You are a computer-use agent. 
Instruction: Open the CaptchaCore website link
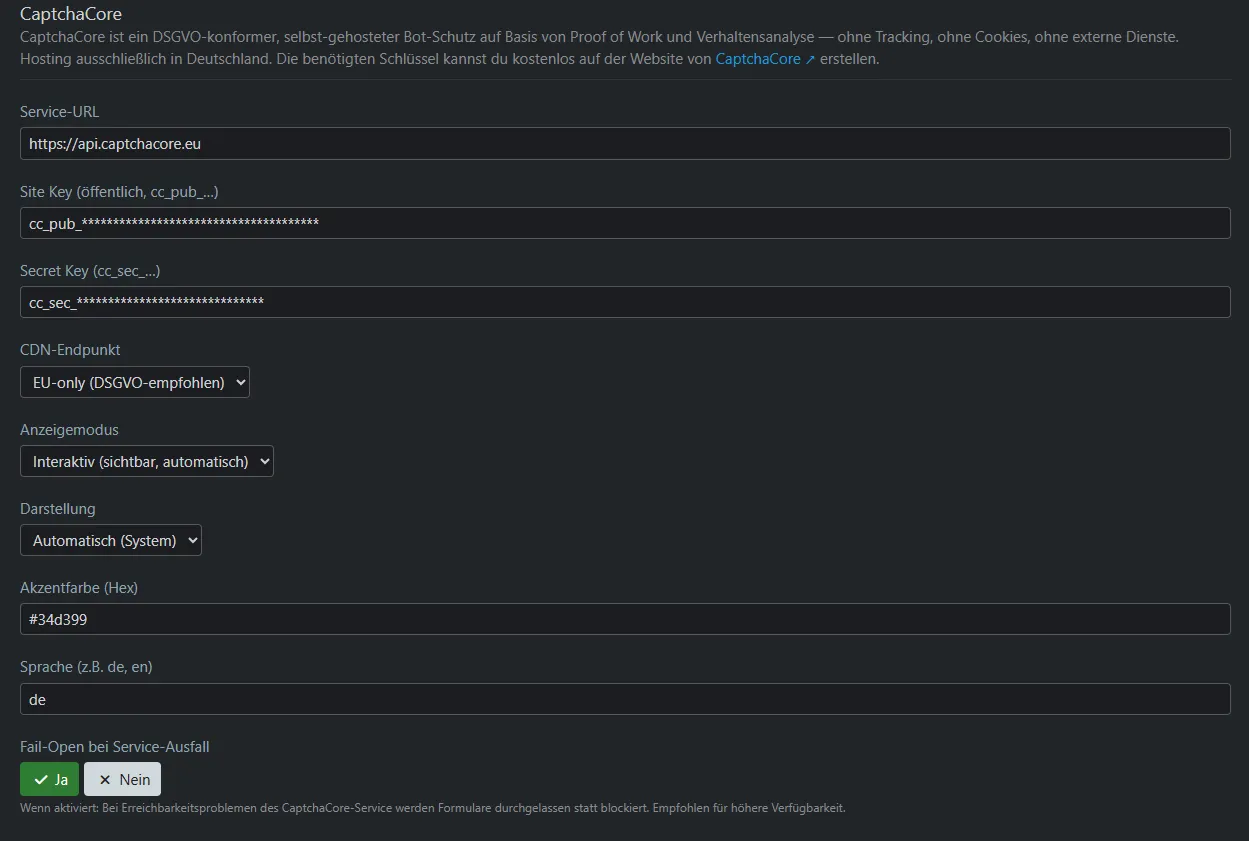[757, 59]
